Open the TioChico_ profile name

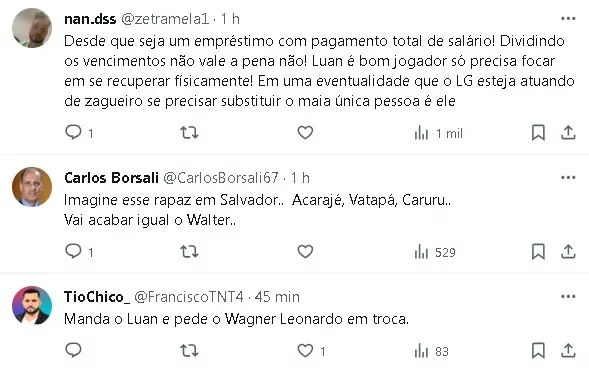pyautogui.click(x=97, y=297)
